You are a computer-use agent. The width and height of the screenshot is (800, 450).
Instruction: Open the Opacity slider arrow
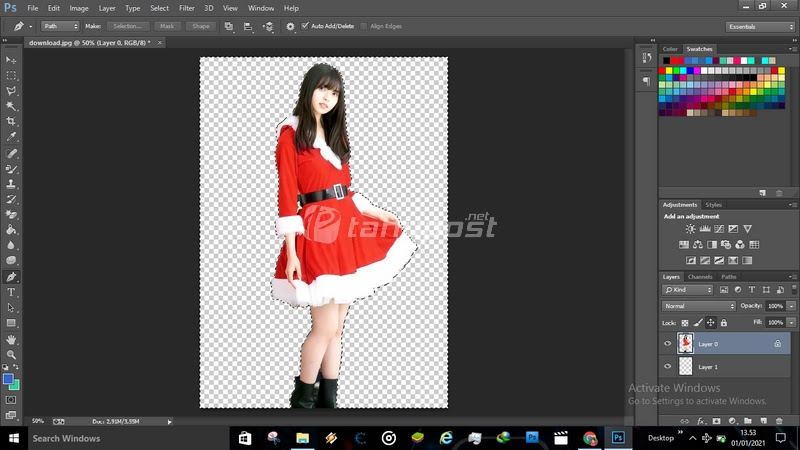tap(791, 306)
